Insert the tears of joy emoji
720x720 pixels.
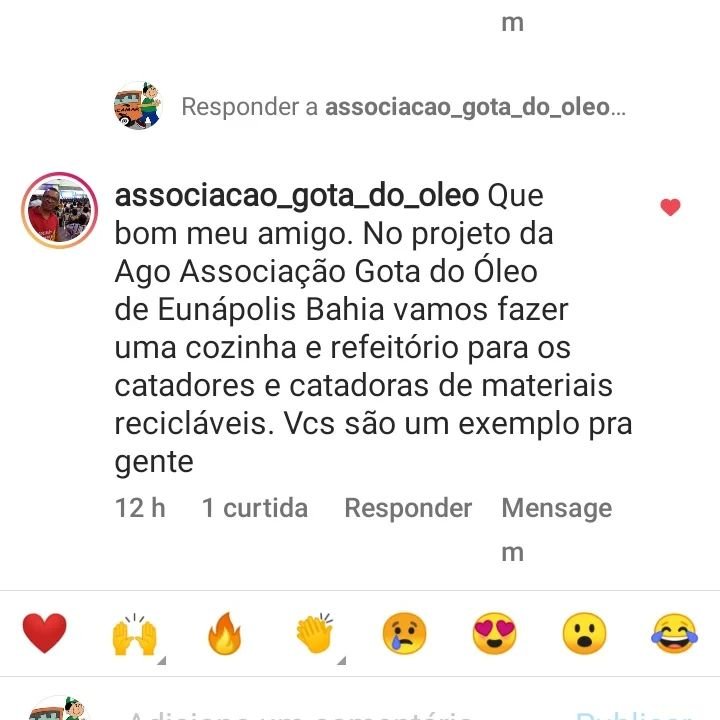click(675, 633)
